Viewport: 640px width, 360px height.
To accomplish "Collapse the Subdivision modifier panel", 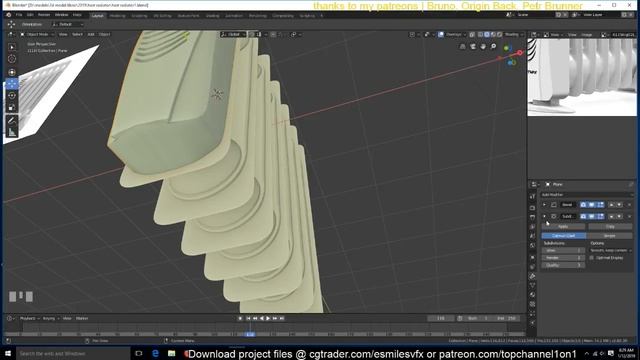I will [x=544, y=216].
